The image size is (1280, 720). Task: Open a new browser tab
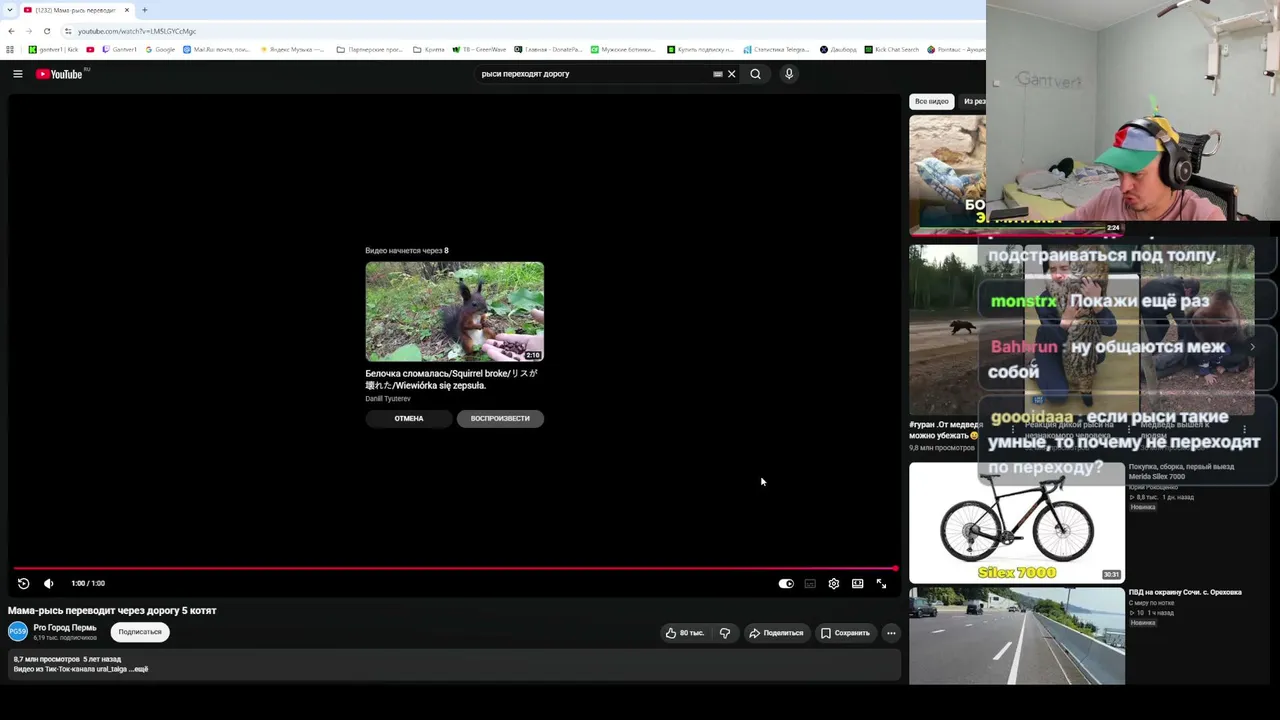click(144, 10)
